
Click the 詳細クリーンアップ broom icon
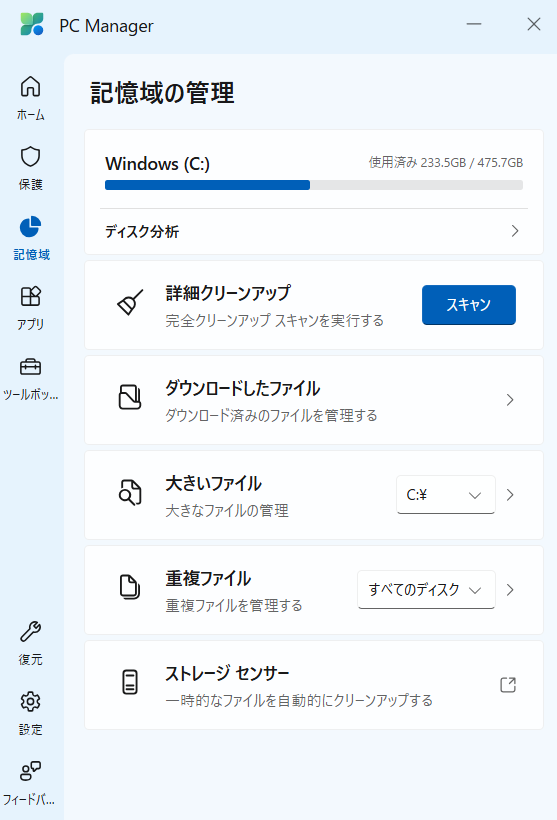click(130, 302)
